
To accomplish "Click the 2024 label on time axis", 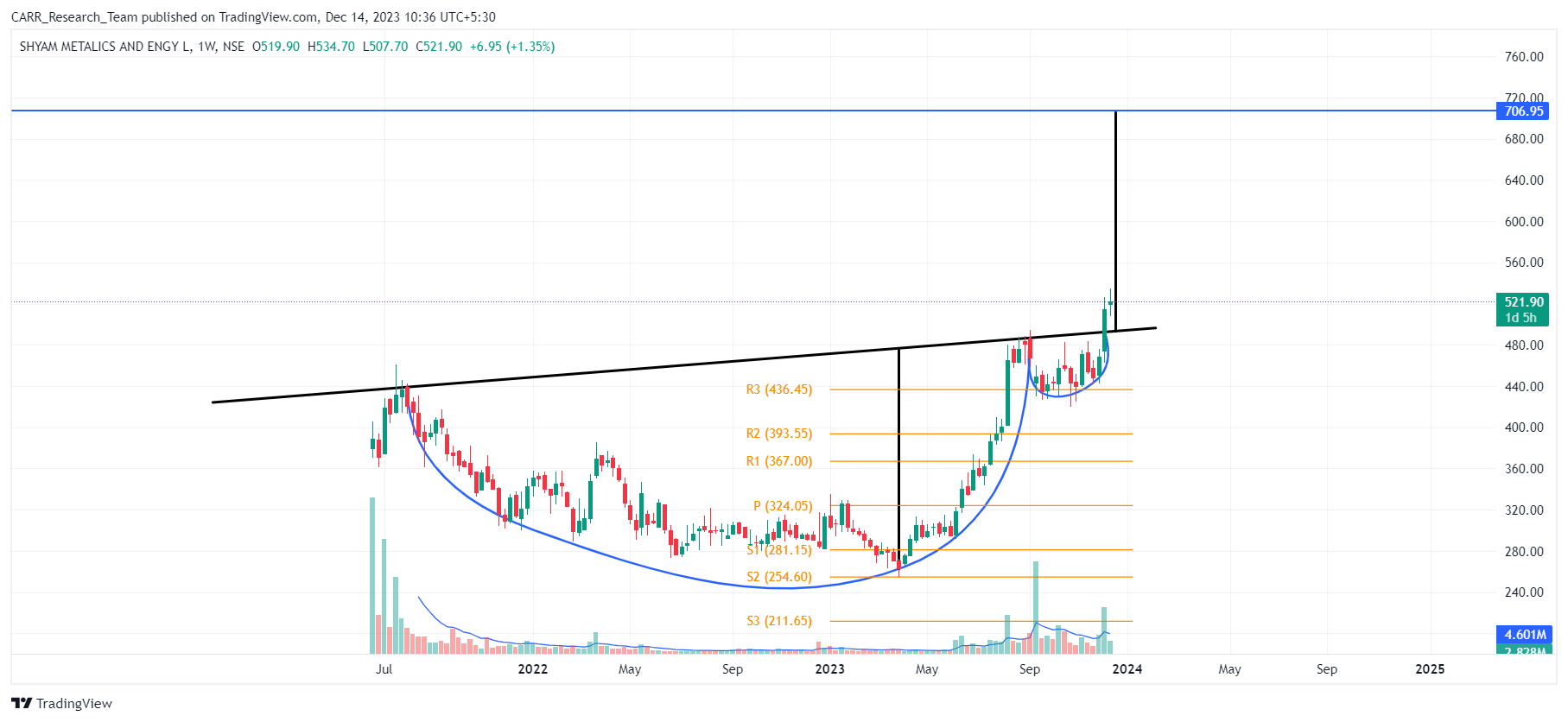I will click(x=1127, y=669).
